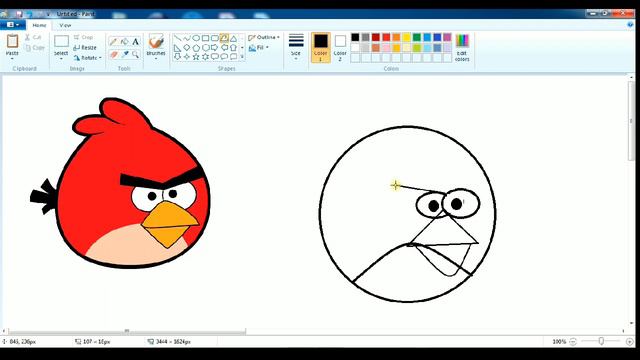Click the Paste clipboard icon
Screen dimensions: 640x360
click(12, 41)
